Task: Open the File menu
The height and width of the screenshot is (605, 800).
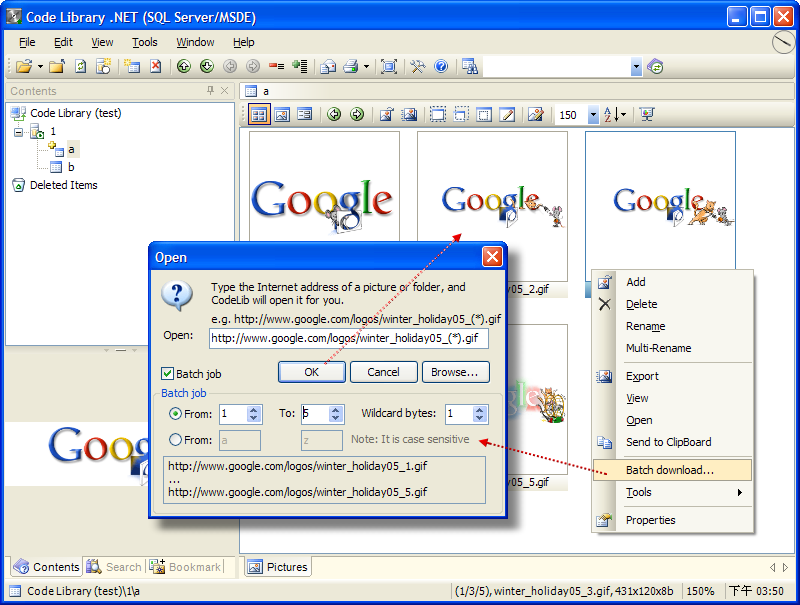Action: tap(27, 42)
